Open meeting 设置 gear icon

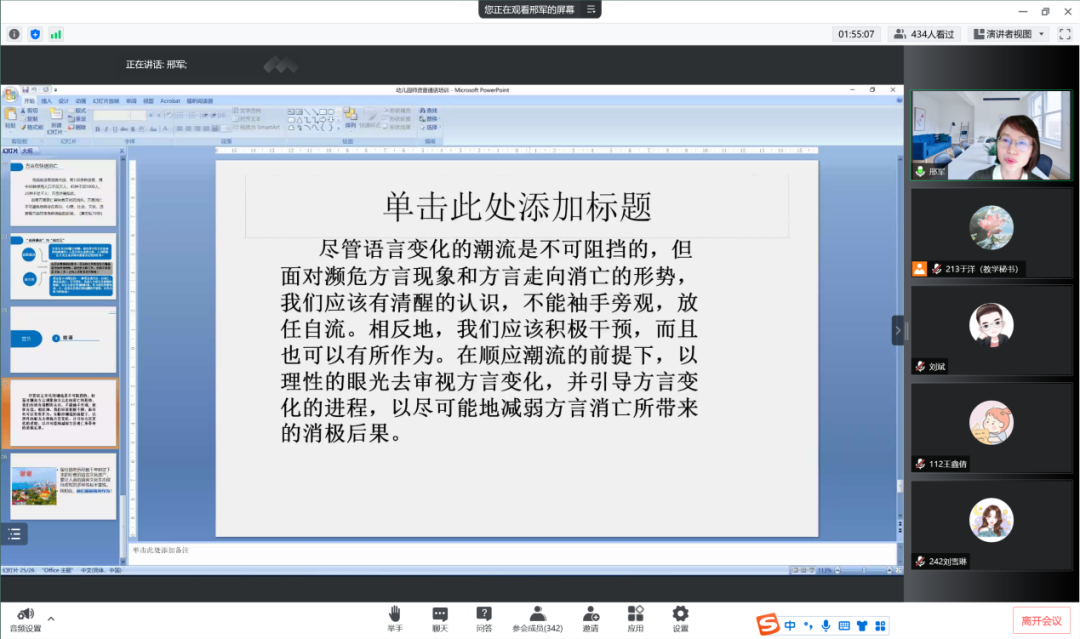[680, 613]
